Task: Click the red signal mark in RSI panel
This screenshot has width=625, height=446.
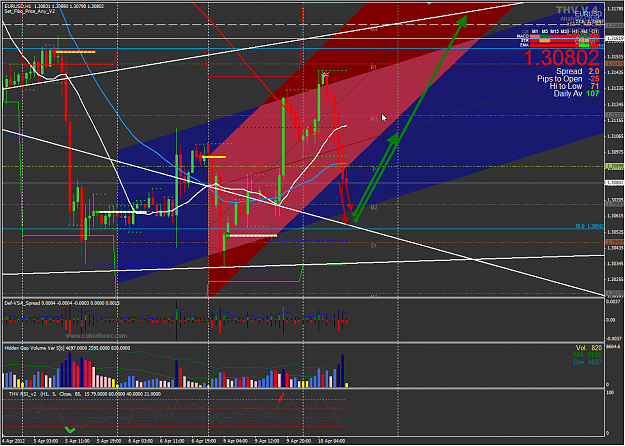Action: (281, 397)
